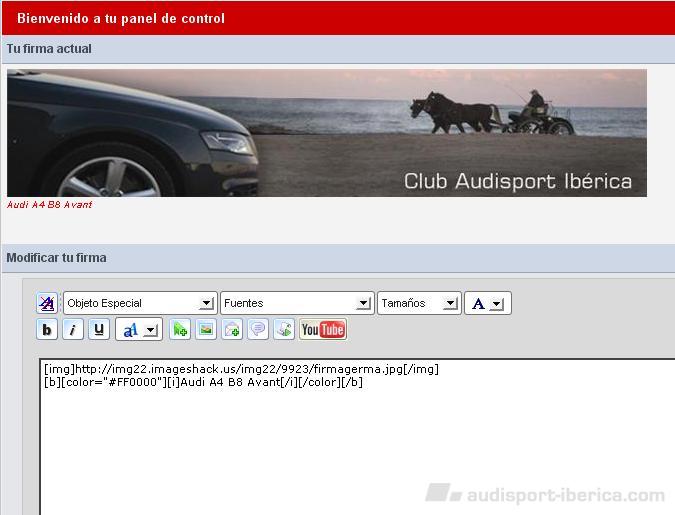Click the [img] imageshack URL line

click(241, 369)
